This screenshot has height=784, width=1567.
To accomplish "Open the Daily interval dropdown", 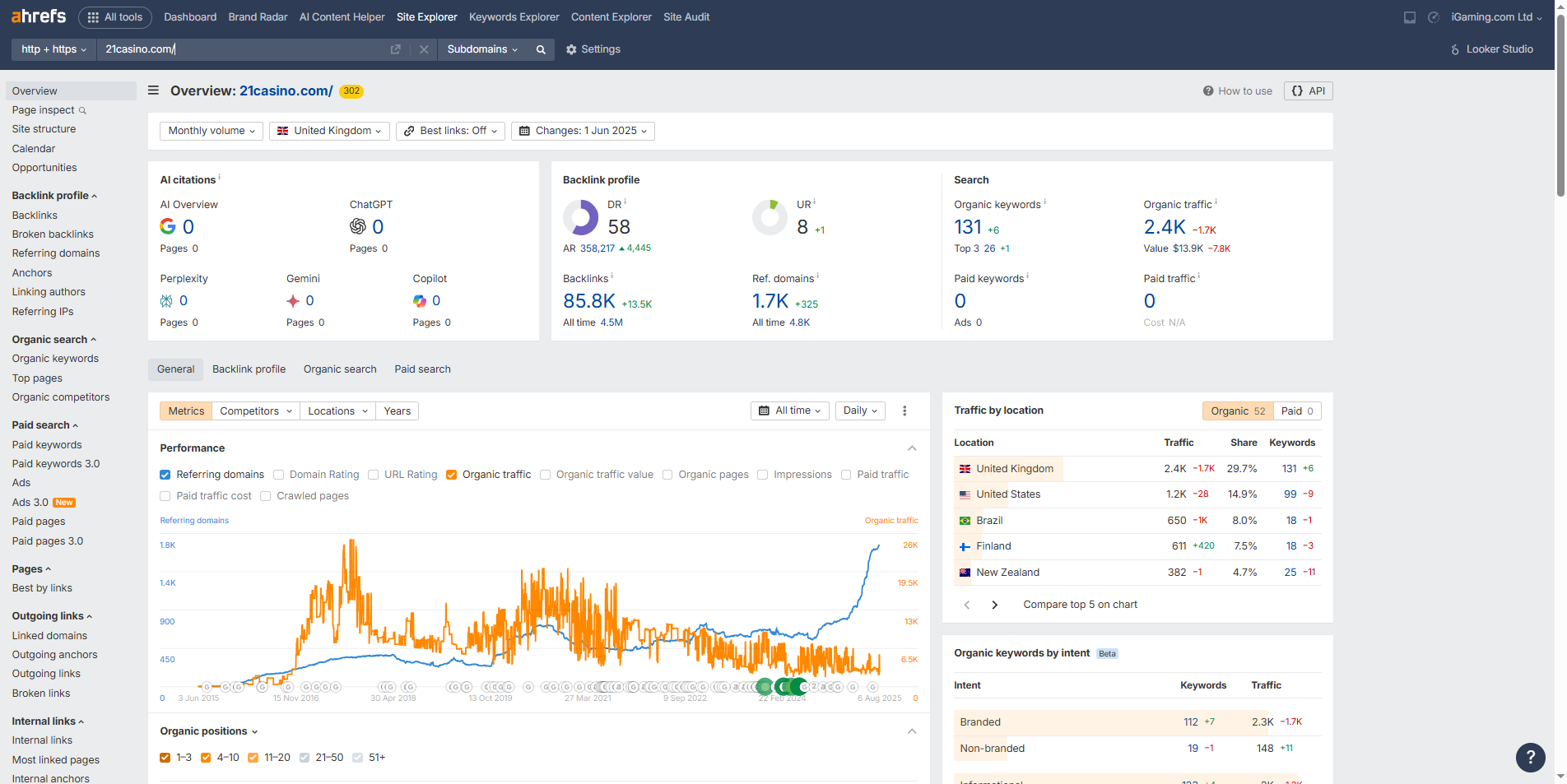I will tap(860, 411).
